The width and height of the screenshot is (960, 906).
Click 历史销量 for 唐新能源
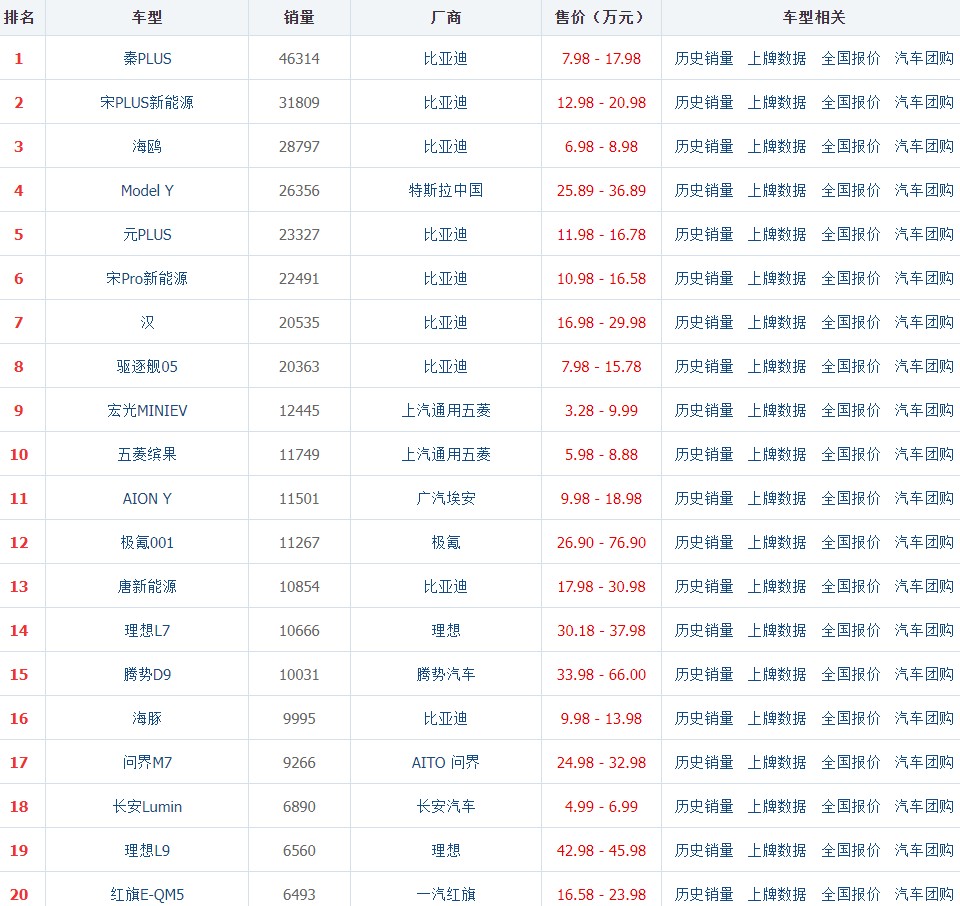[704, 587]
